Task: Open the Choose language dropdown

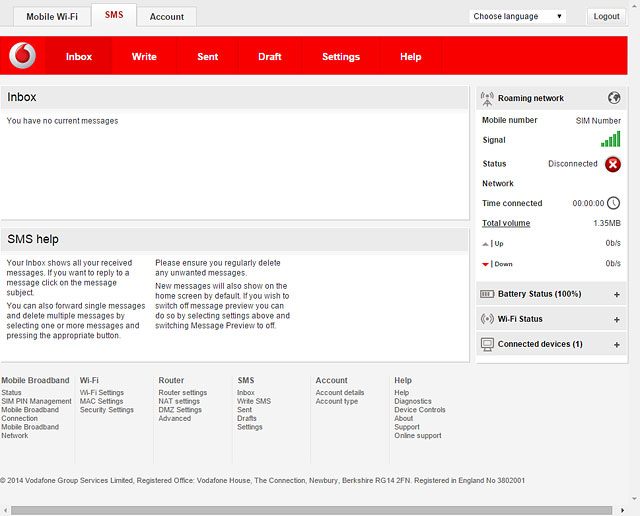Action: click(518, 16)
